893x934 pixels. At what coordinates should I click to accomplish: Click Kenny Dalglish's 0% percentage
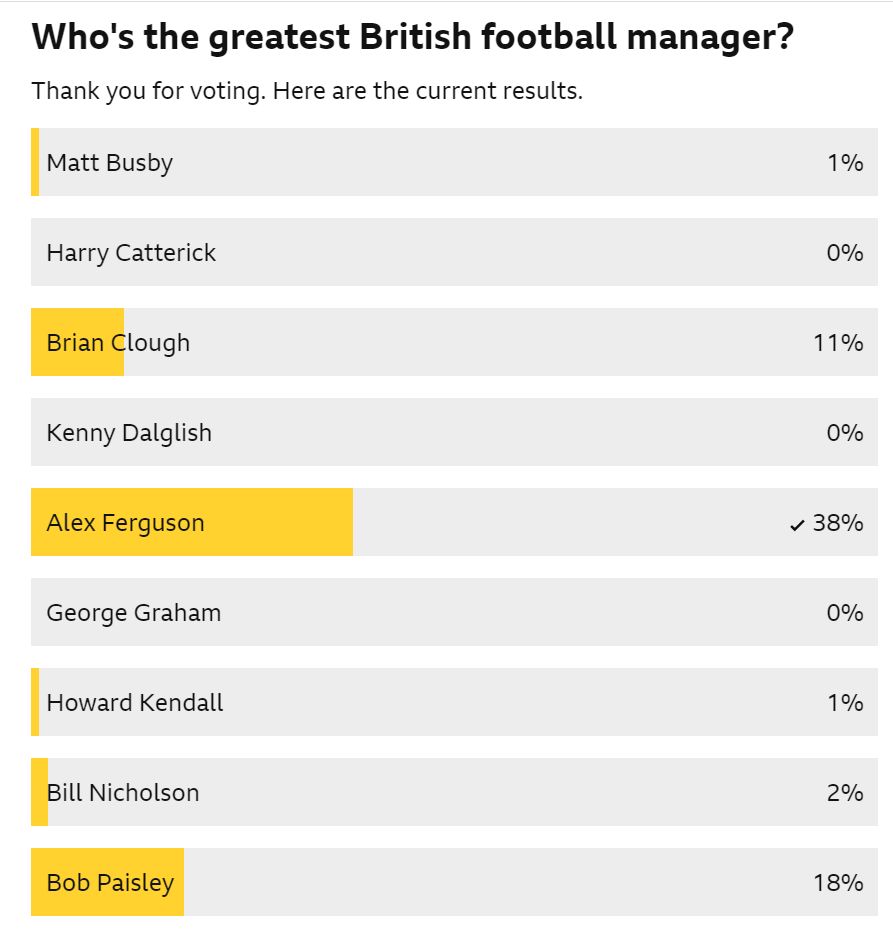pos(845,432)
